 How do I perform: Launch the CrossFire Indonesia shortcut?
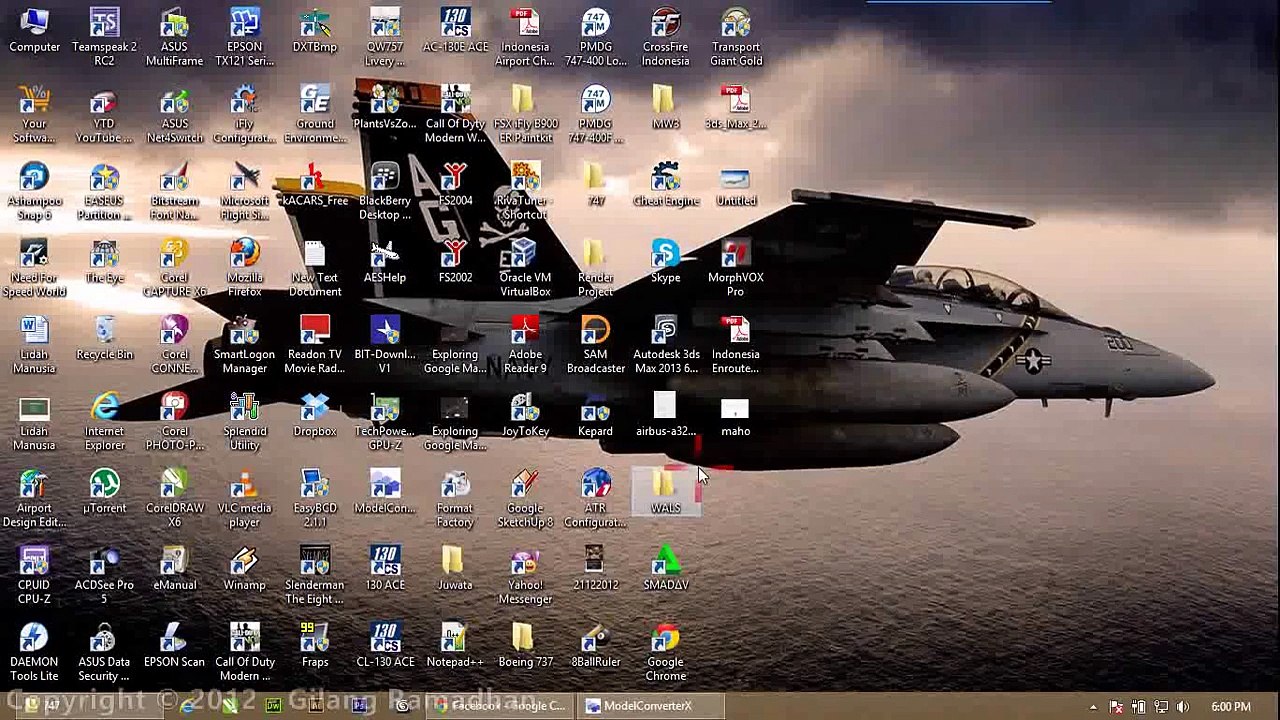pos(665,38)
